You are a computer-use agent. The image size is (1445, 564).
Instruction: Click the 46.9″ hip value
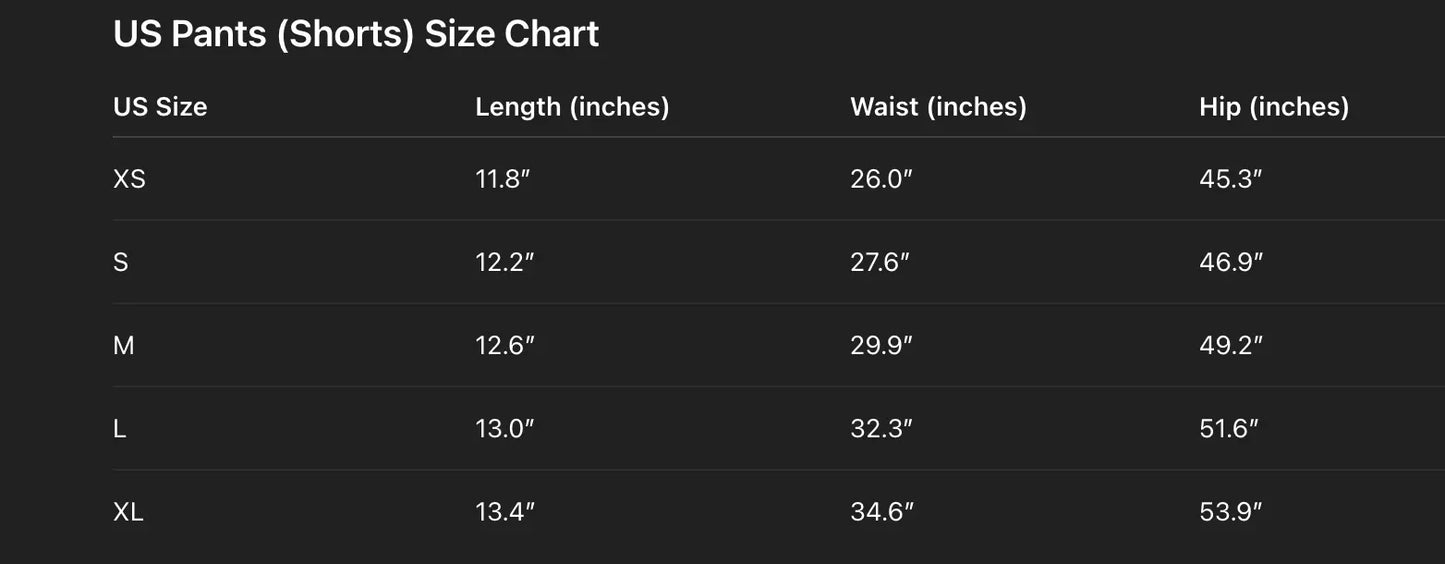(1231, 262)
